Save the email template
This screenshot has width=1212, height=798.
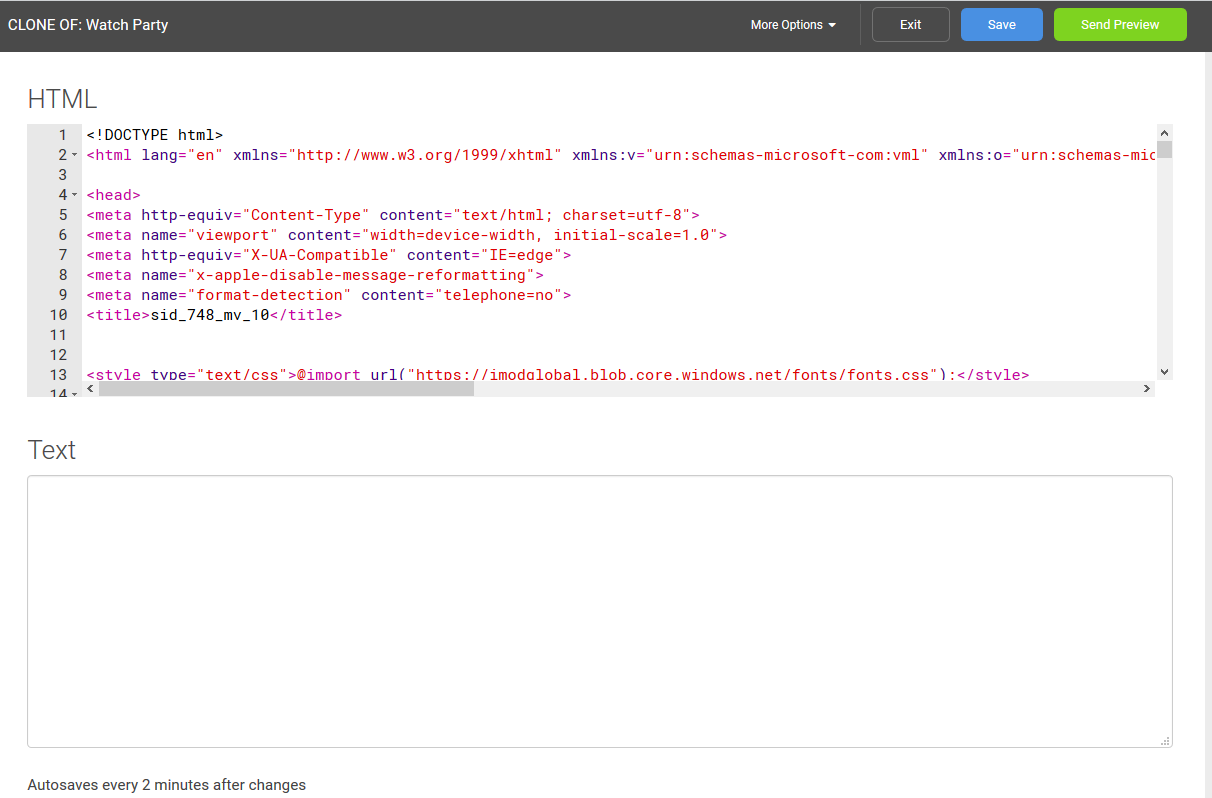(x=1001, y=24)
